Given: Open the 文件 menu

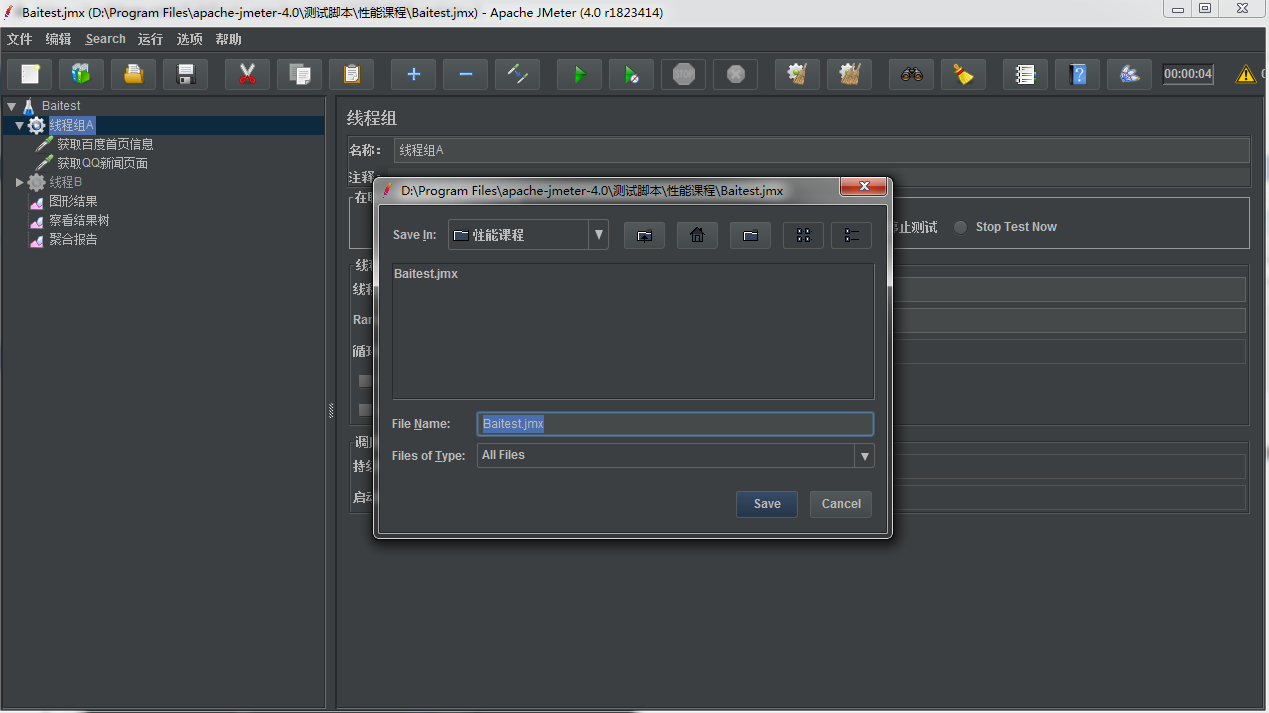Looking at the screenshot, I should click(20, 39).
